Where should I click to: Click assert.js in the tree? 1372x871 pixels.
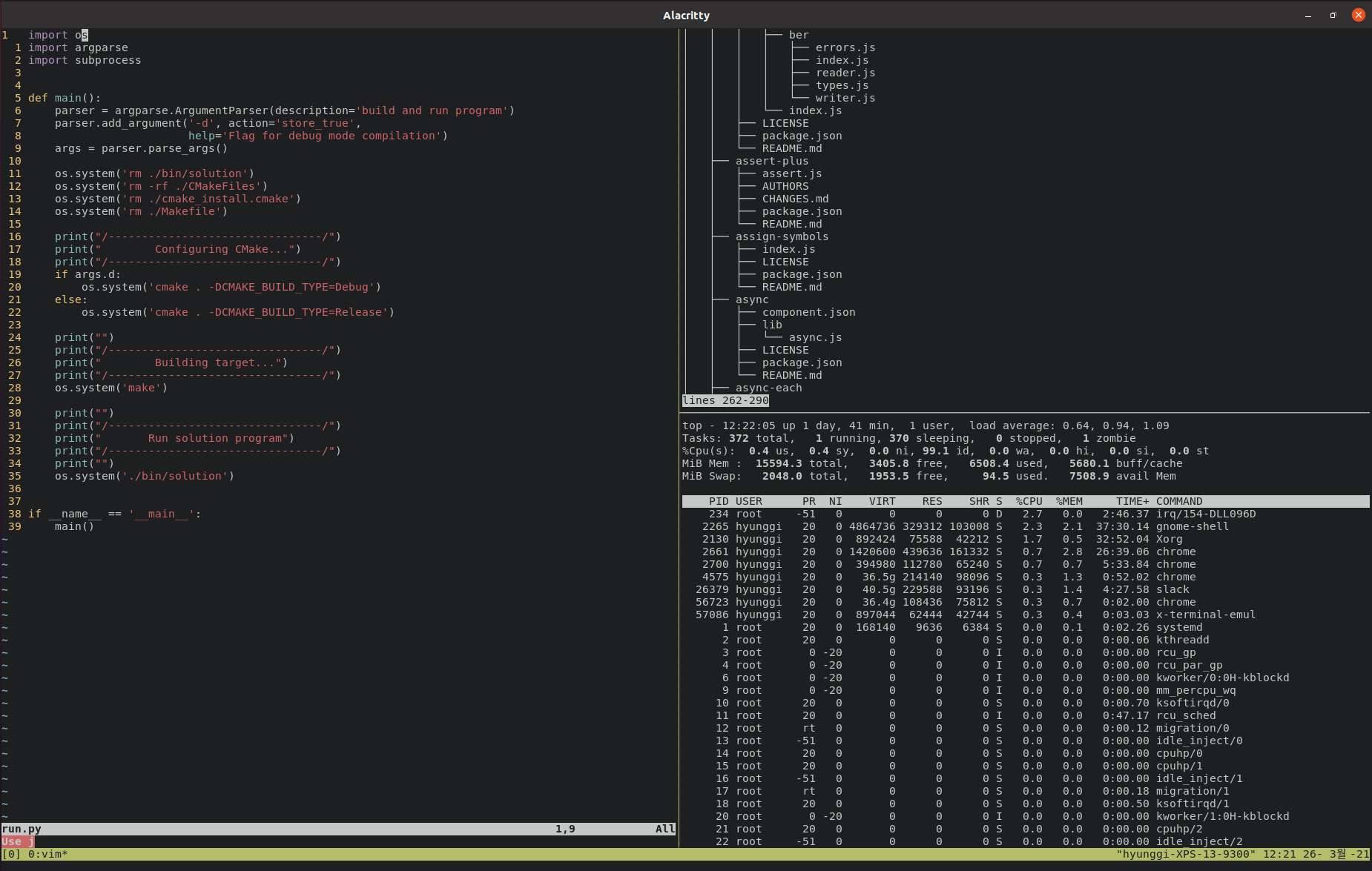coord(792,173)
